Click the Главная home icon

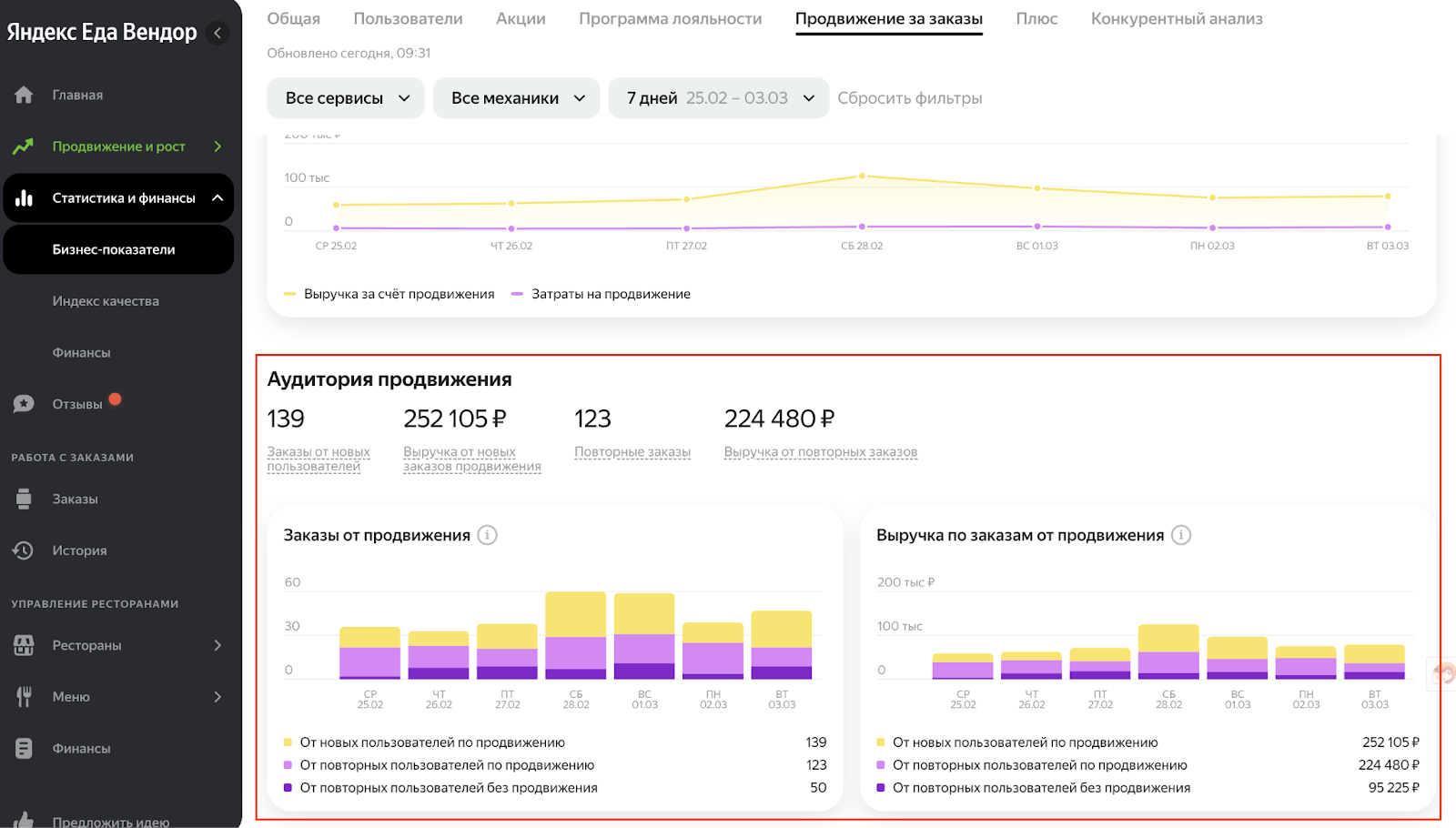(x=24, y=95)
